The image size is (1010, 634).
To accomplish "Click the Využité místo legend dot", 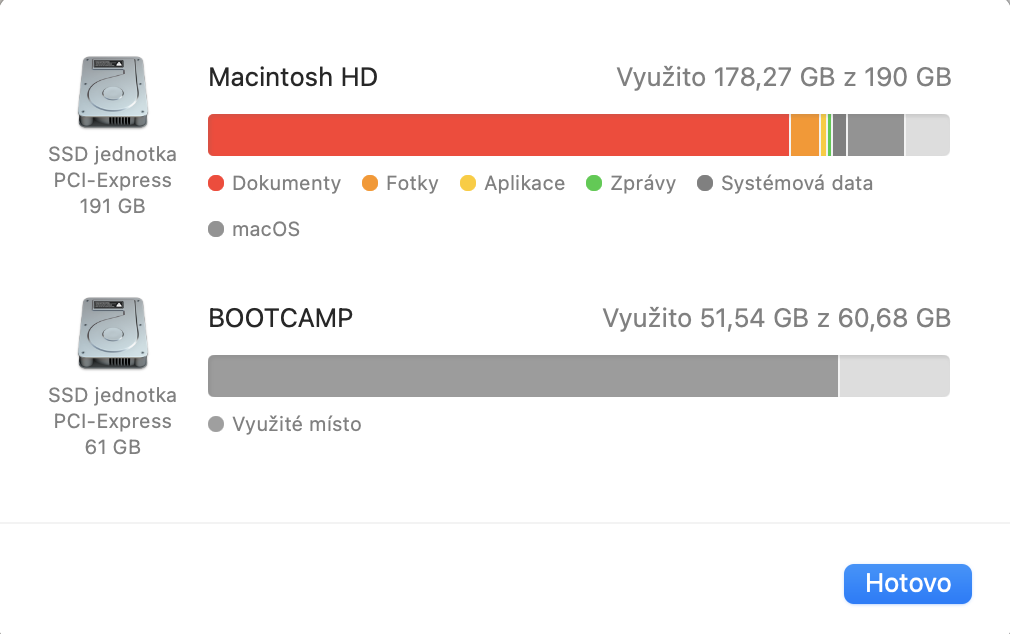I will [x=216, y=425].
